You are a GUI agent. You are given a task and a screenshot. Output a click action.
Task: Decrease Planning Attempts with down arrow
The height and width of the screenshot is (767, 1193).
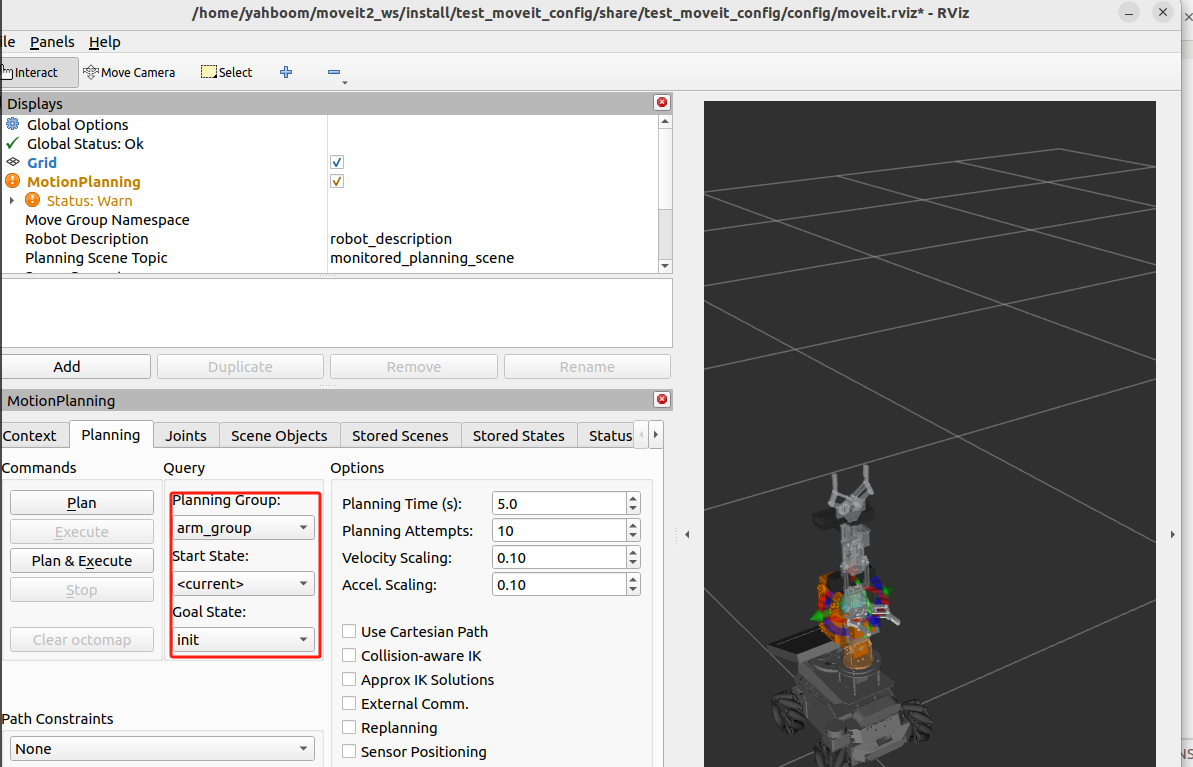(x=633, y=536)
